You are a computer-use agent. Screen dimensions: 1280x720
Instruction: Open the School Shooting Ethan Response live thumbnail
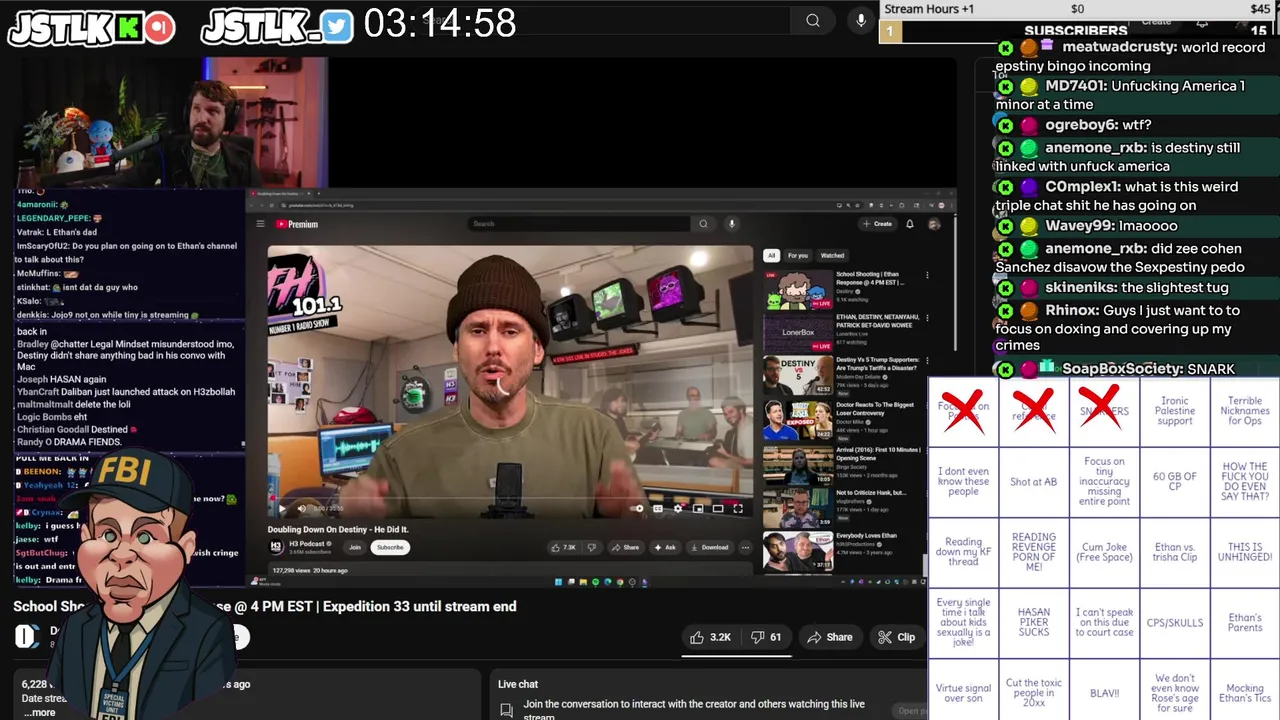pyautogui.click(x=797, y=290)
